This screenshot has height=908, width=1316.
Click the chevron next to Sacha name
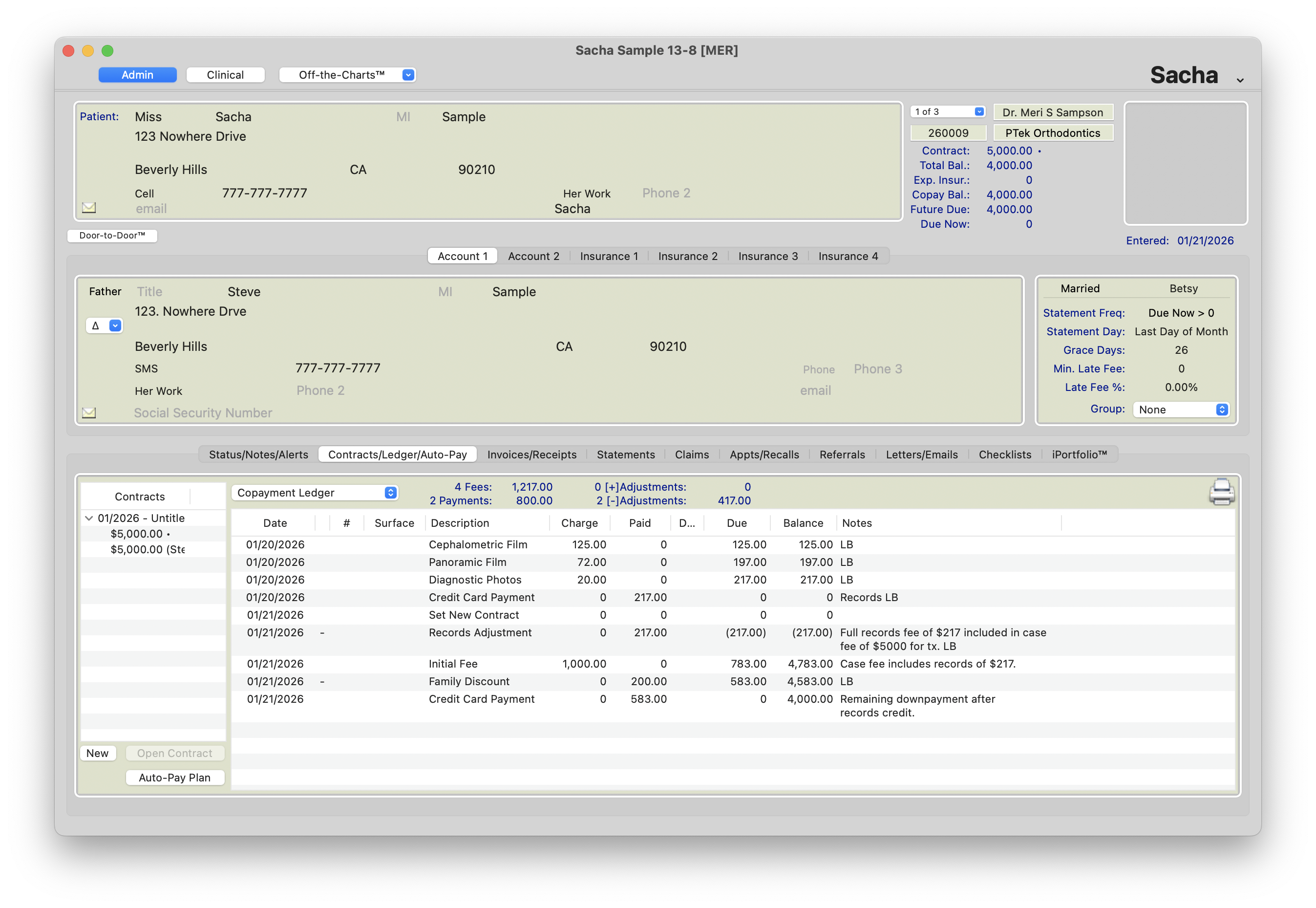click(1240, 80)
